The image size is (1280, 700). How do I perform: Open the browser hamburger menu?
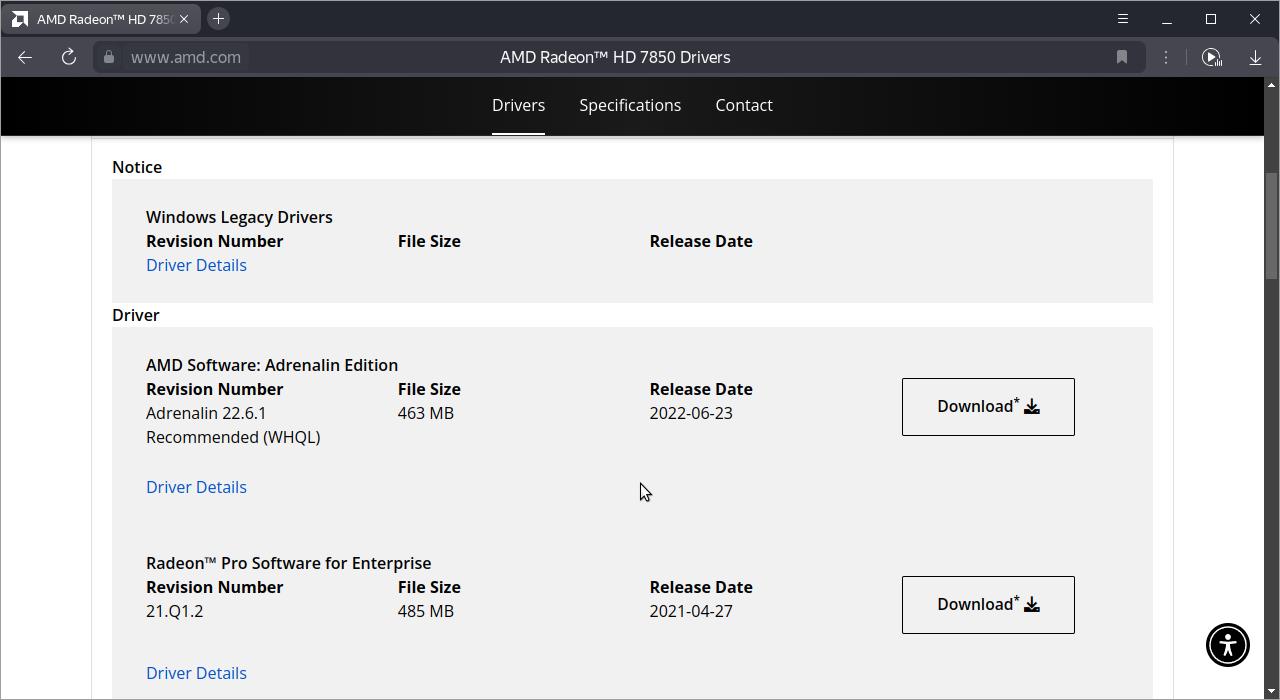tap(1123, 19)
